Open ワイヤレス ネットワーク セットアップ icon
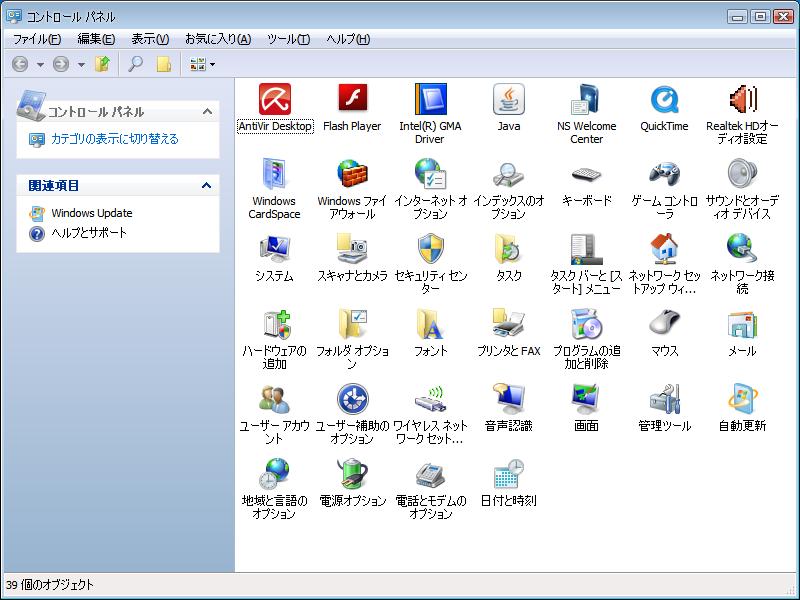Viewport: 800px width, 600px height. tap(430, 399)
